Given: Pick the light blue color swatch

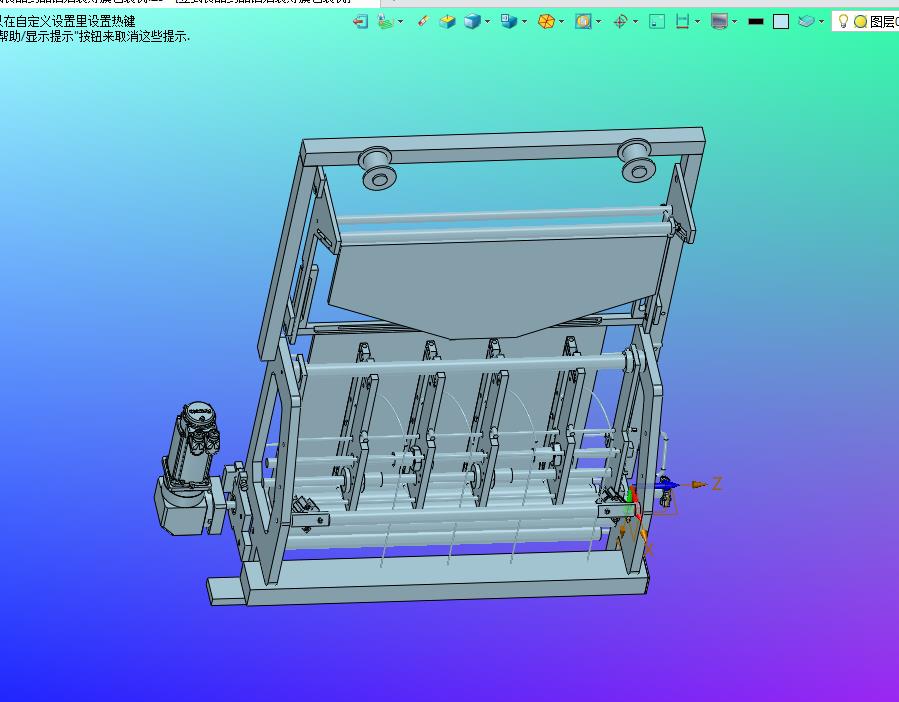Looking at the screenshot, I should pyautogui.click(x=781, y=22).
